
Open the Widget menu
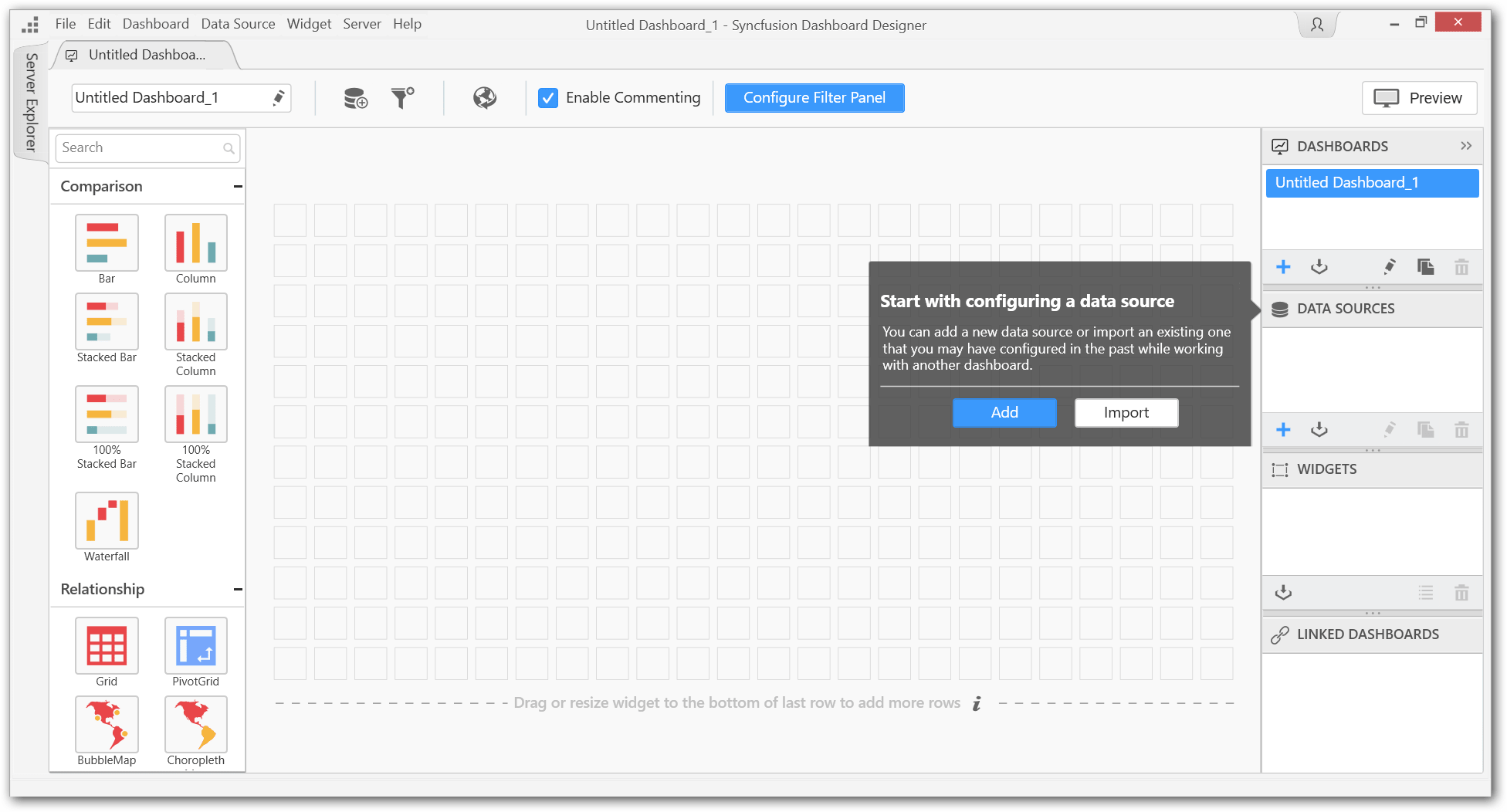[x=309, y=24]
